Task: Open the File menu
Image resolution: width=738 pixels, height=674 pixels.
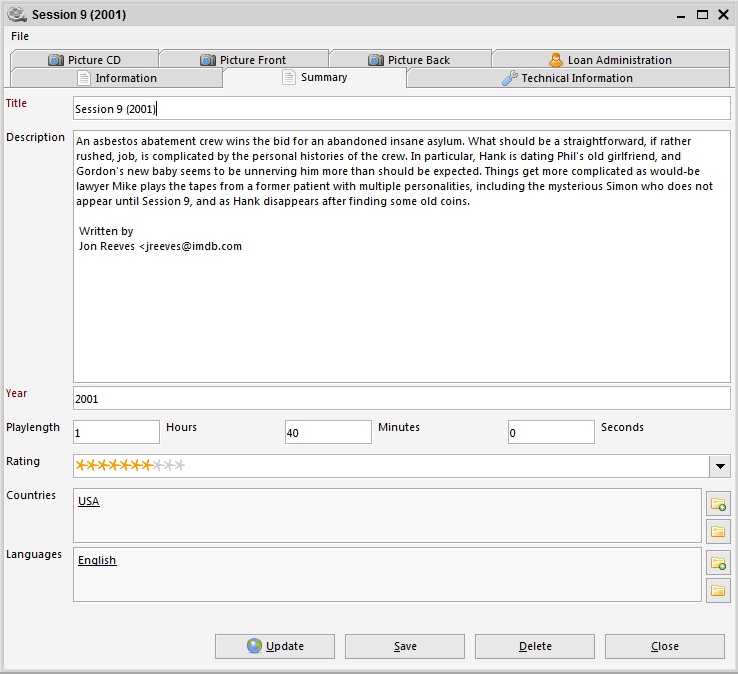Action: click(20, 36)
